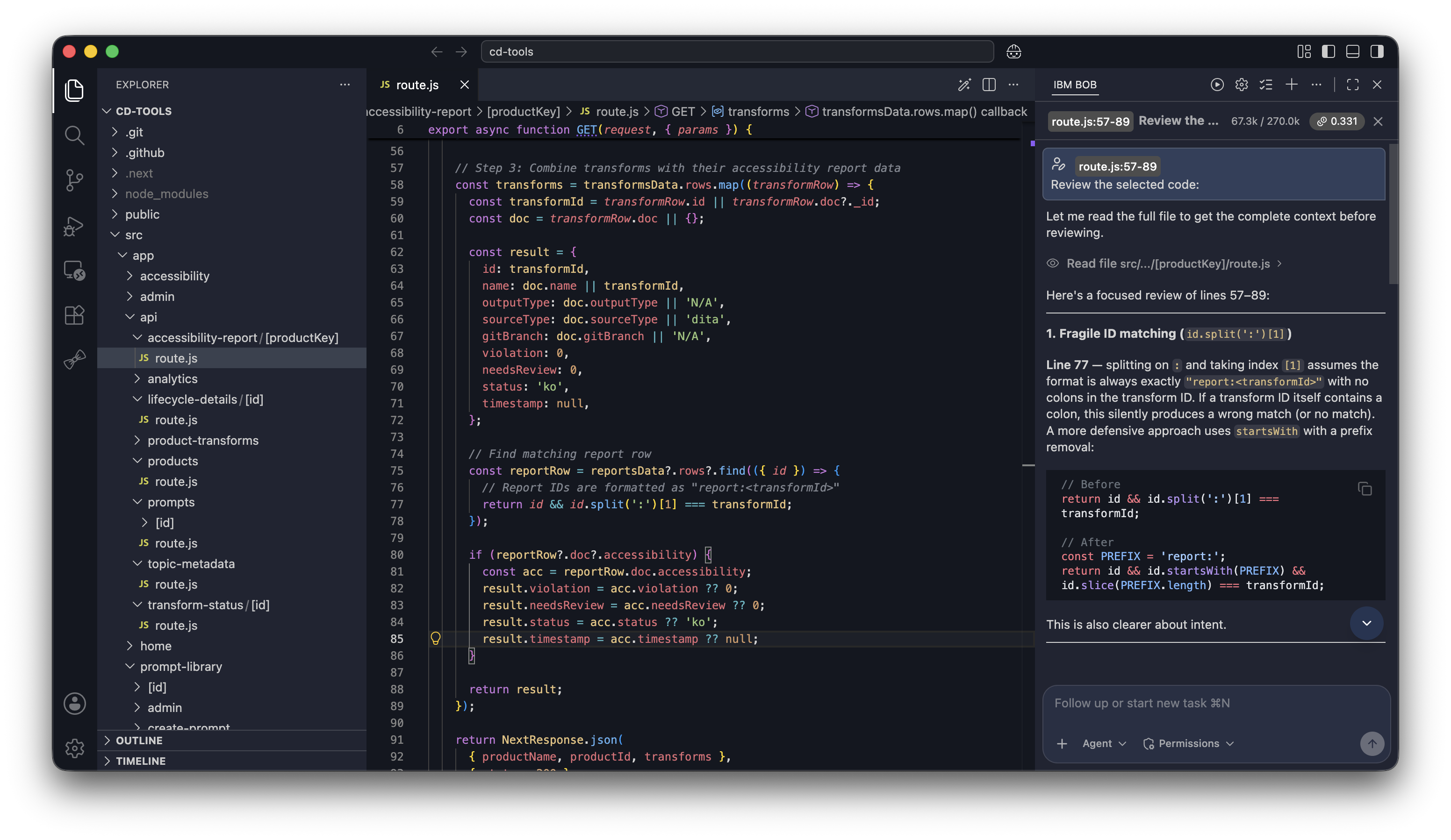The height and width of the screenshot is (840, 1451).
Task: Open the Accounts menu icon
Action: pyautogui.click(x=74, y=703)
